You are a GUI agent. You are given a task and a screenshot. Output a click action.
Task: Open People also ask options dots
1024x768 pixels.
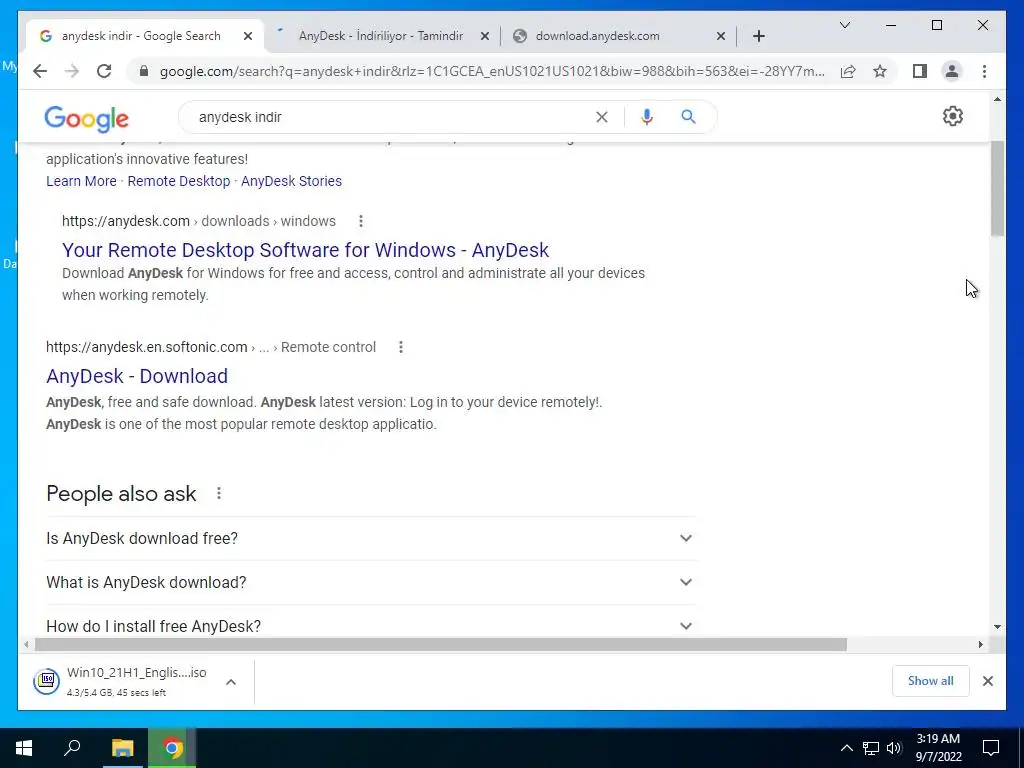pos(219,494)
